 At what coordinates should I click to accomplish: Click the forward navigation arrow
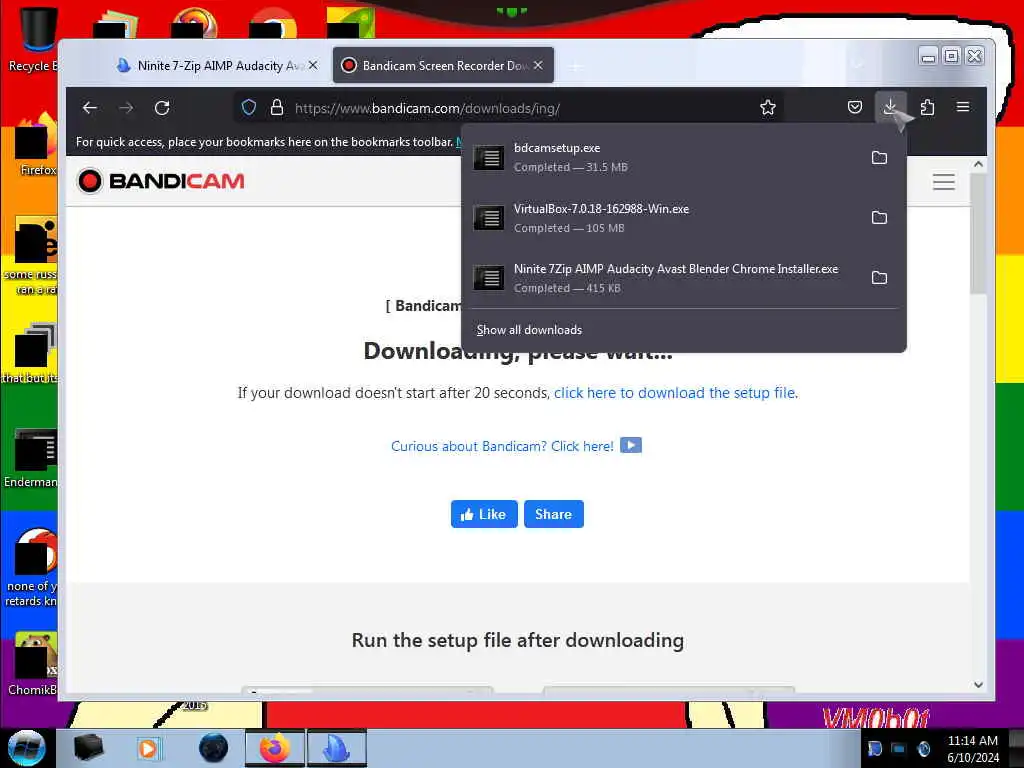click(x=126, y=108)
